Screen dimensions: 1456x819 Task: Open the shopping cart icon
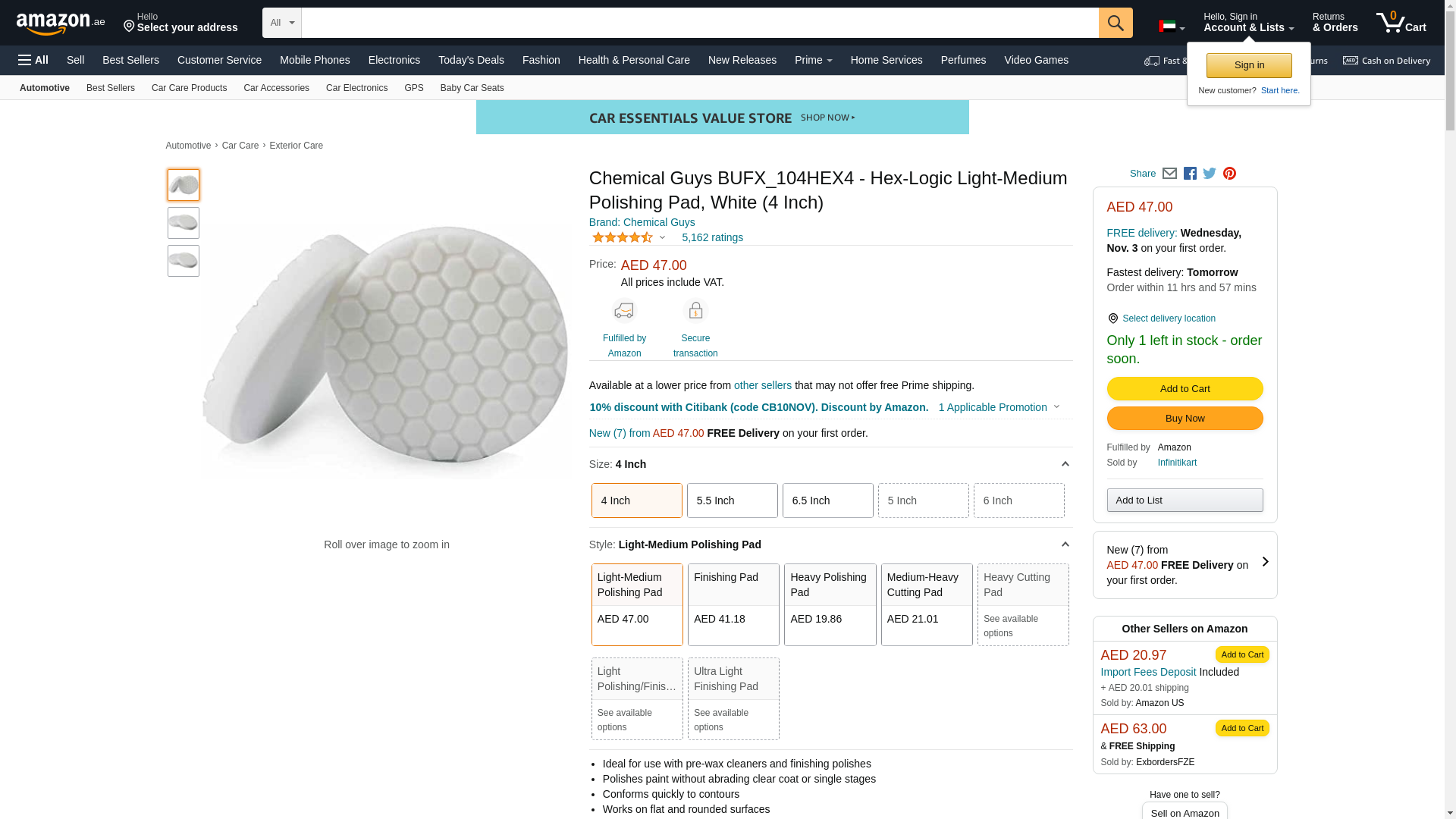click(x=1400, y=23)
